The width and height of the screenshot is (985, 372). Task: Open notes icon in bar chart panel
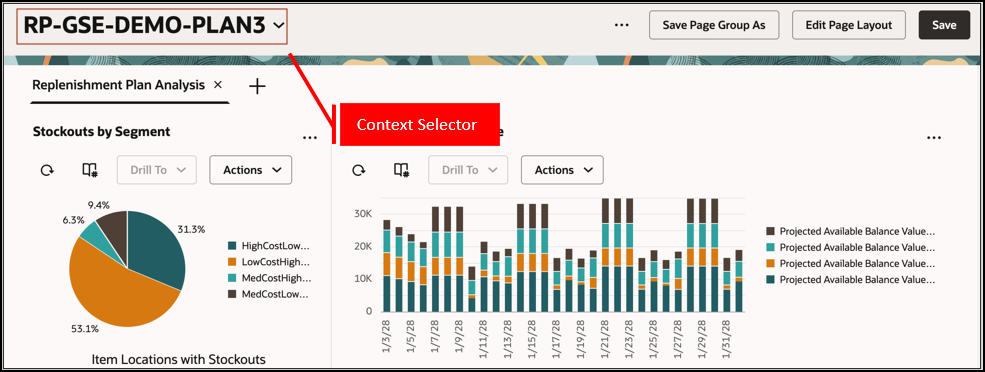[x=401, y=170]
